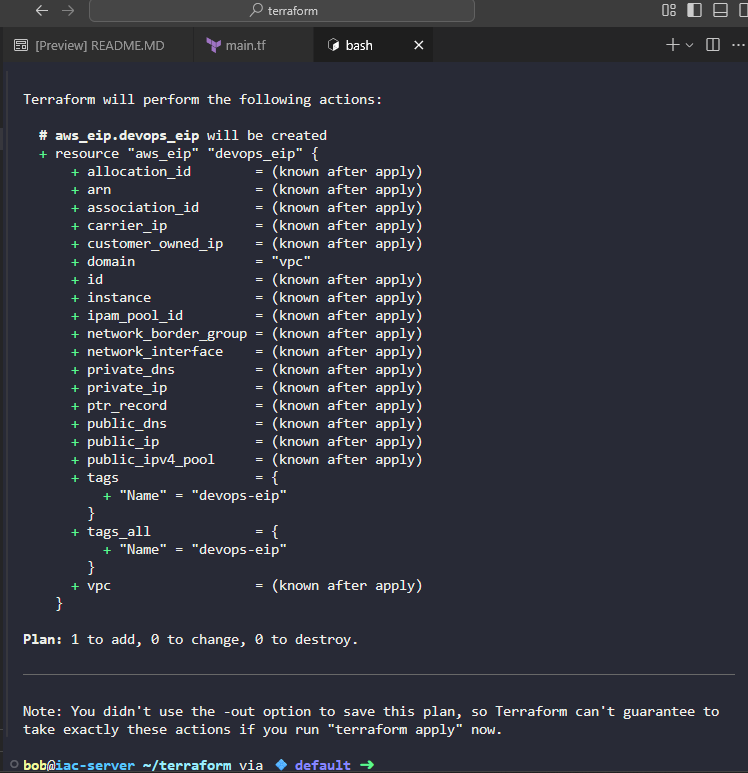The image size is (748, 773).
Task: Click the customer_owned_ip attribute line
Action: click(x=247, y=244)
